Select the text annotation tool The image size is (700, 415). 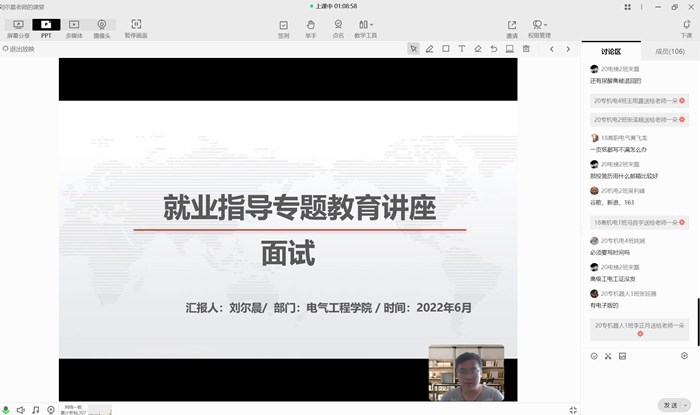(461, 48)
